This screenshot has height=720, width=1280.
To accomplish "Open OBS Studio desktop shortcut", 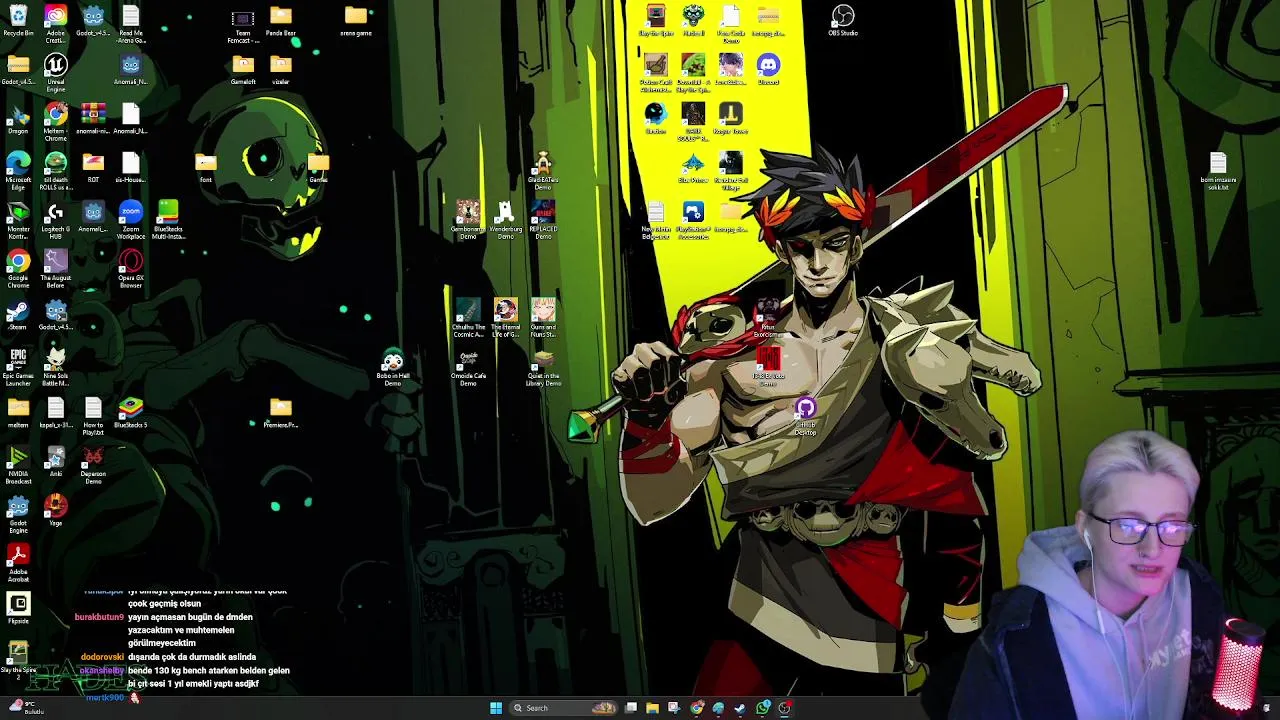I will pos(843,20).
